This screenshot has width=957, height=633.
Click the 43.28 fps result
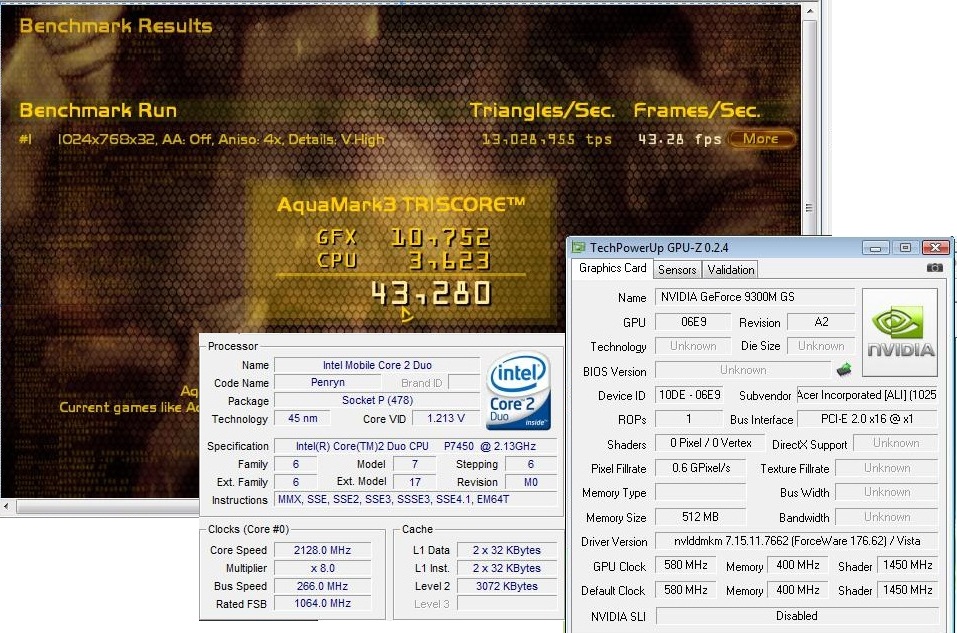coord(679,139)
